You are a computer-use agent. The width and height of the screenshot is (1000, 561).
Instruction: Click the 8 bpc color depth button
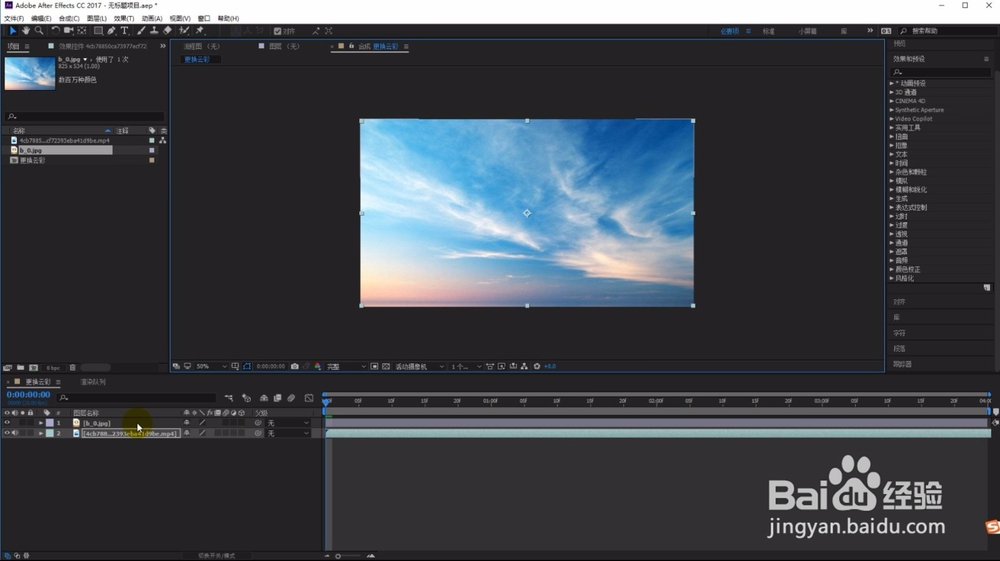54,368
